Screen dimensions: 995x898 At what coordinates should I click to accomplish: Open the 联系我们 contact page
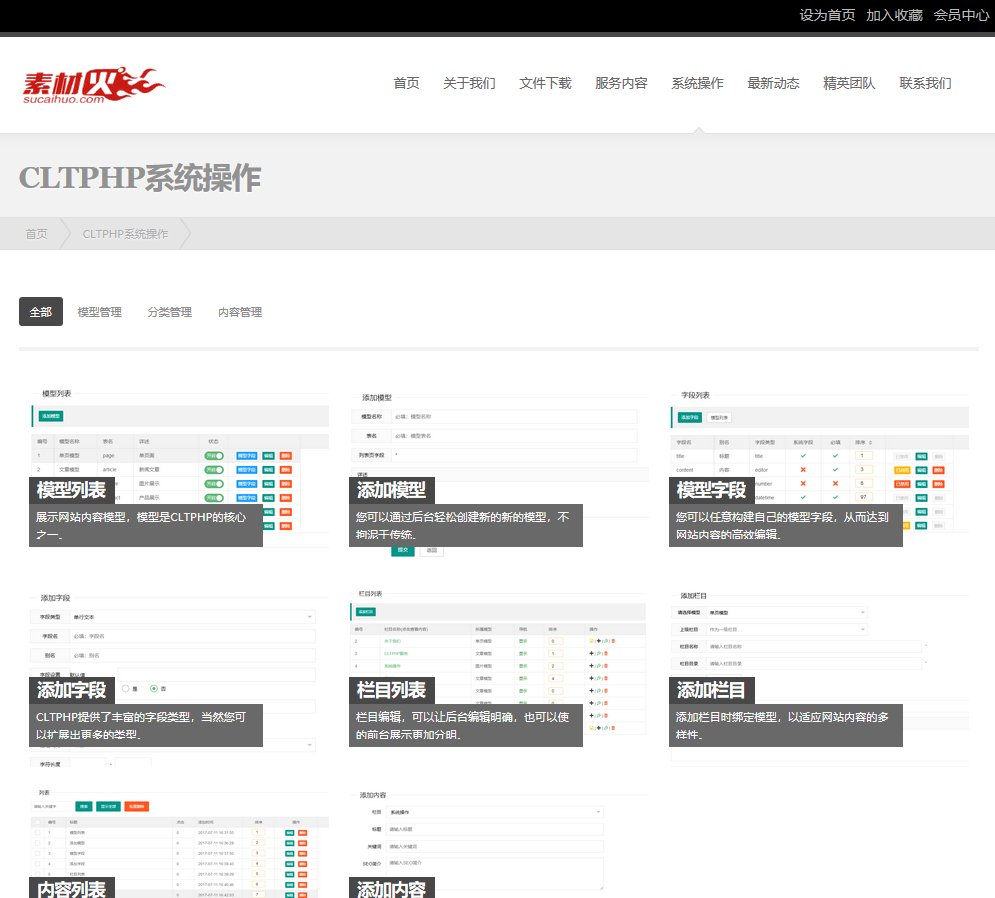[x=925, y=83]
